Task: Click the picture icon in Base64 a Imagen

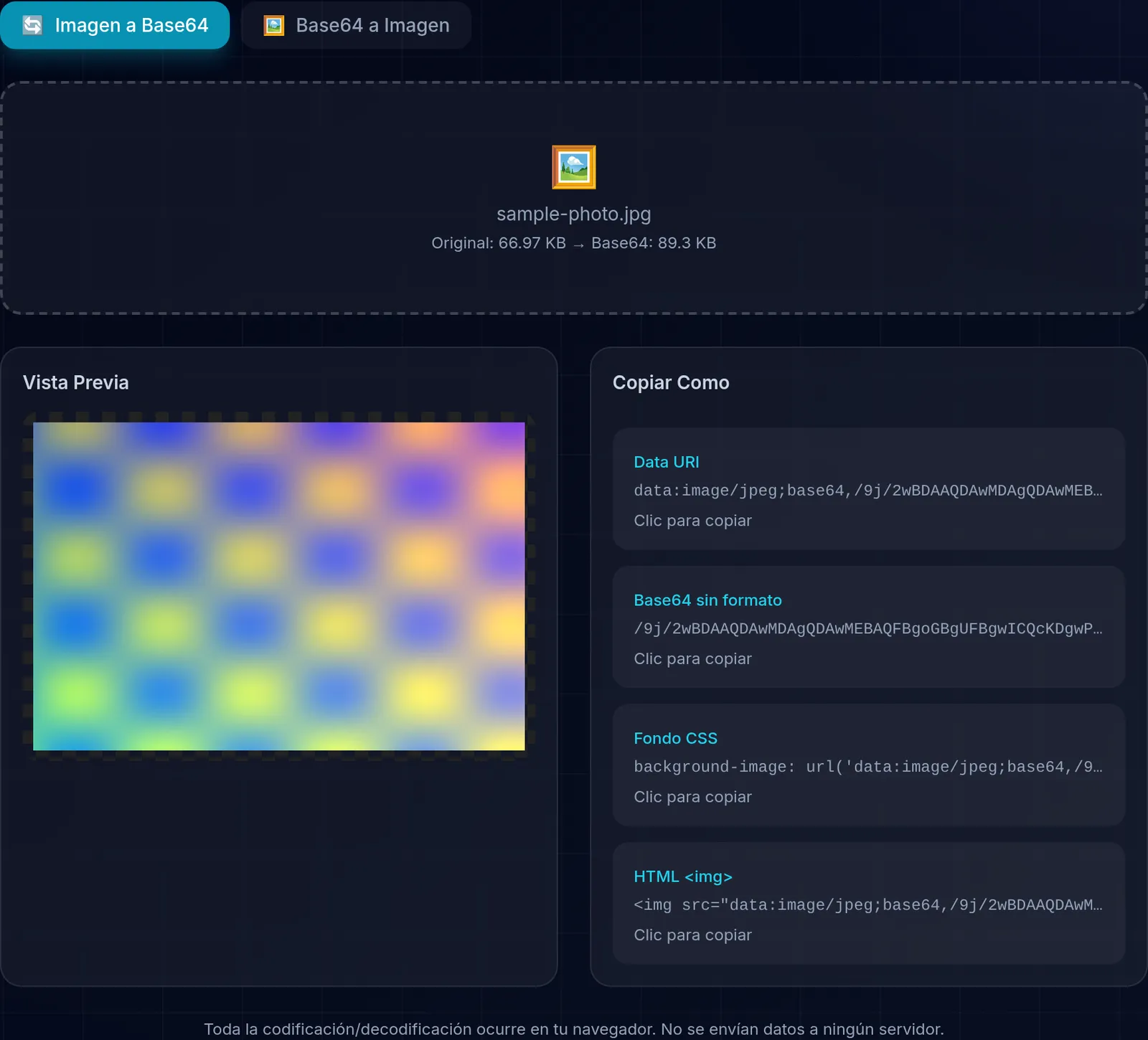Action: tap(274, 26)
